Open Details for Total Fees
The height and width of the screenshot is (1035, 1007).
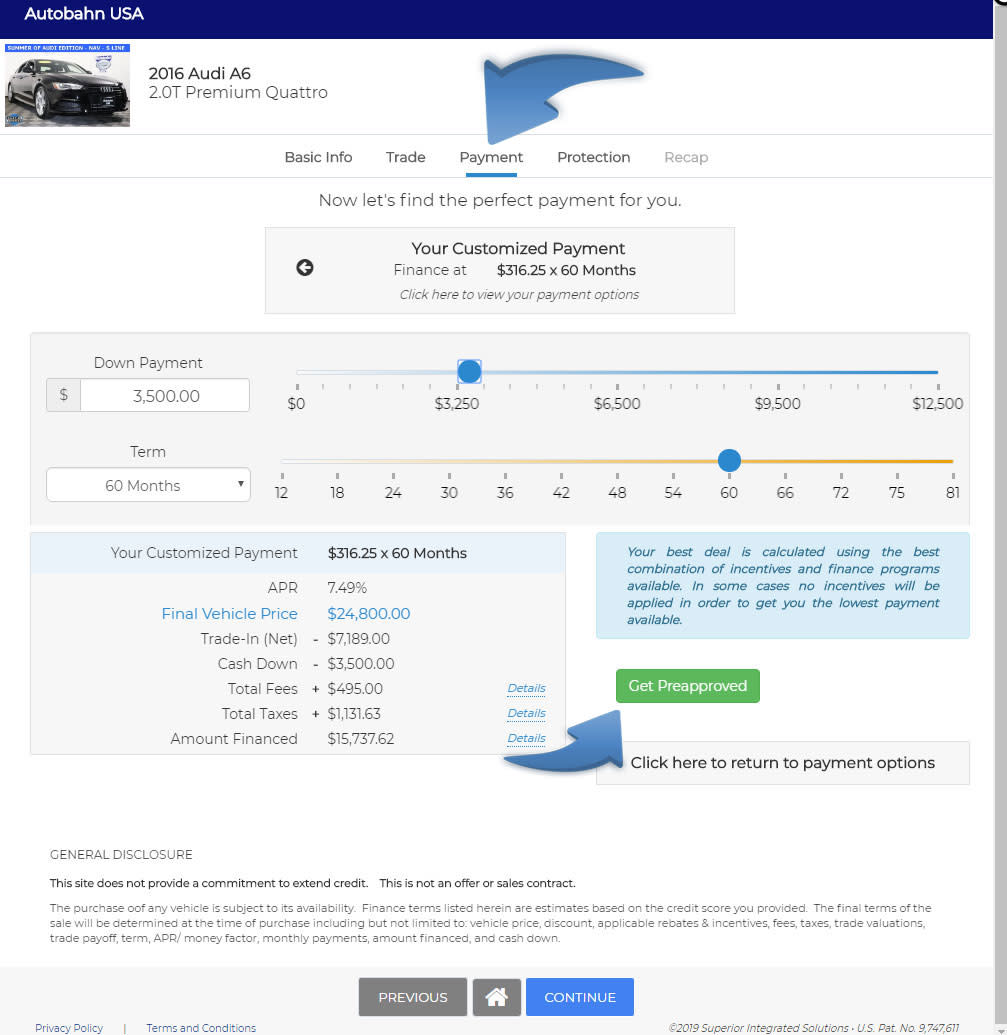(526, 688)
